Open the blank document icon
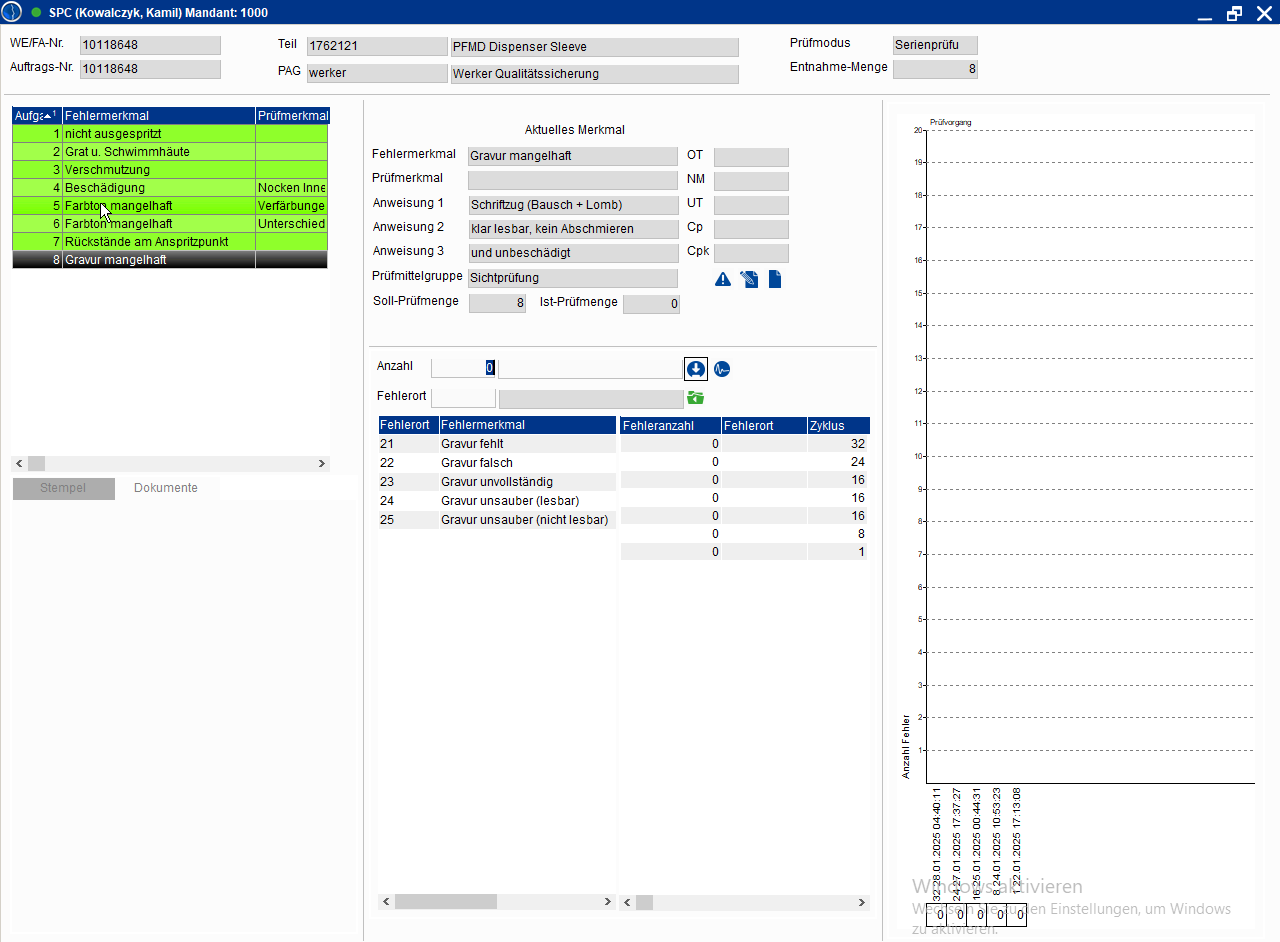Screen dimensions: 1280x942 pos(775,280)
